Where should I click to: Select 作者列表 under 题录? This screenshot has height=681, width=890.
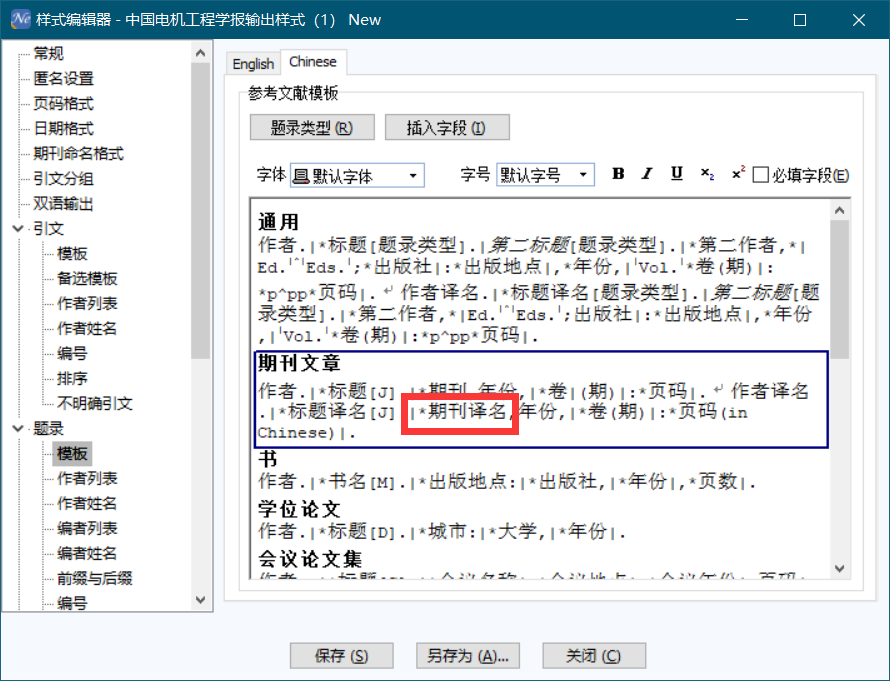pos(87,478)
